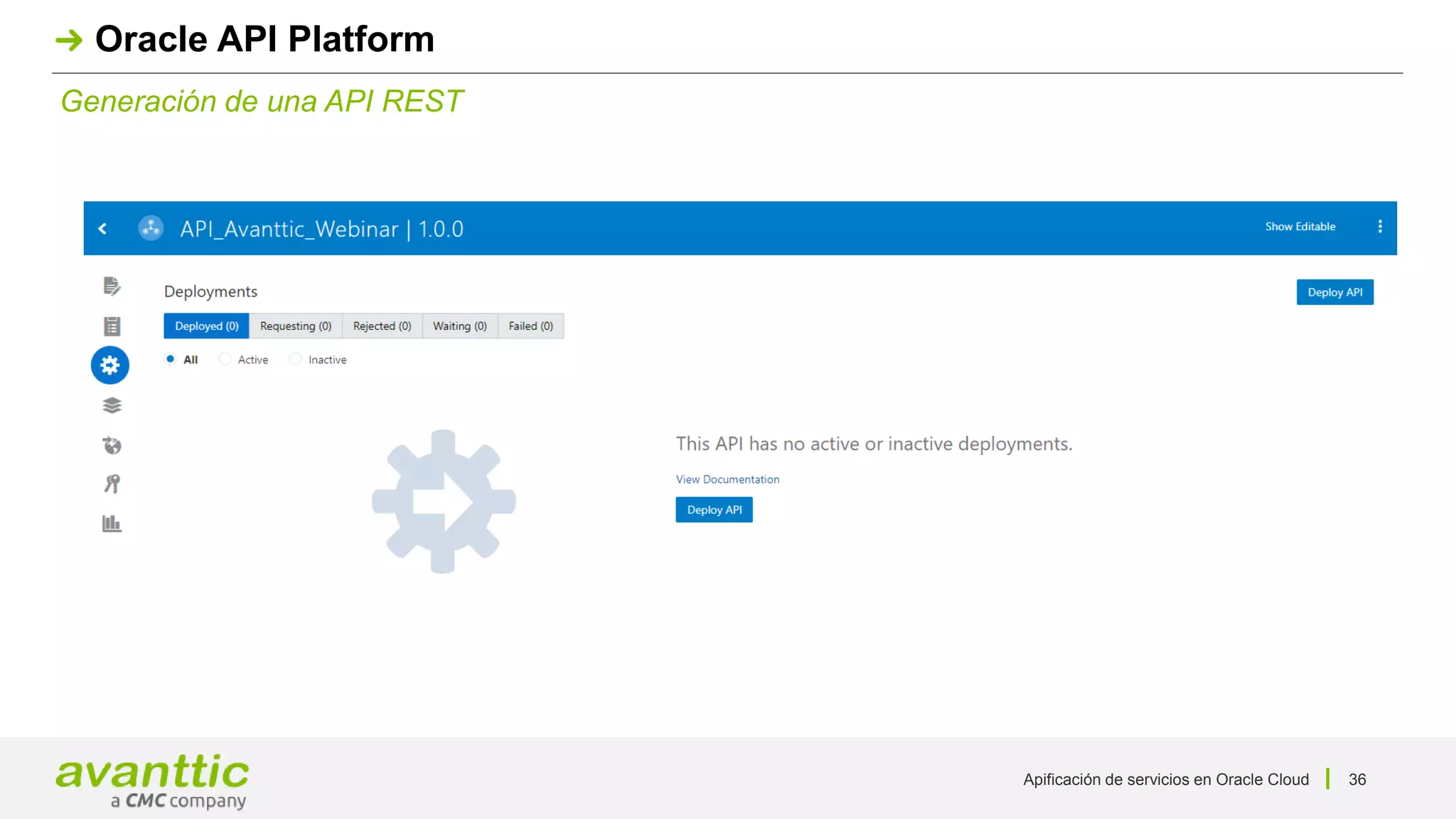
Task: Select the Active radio button
Action: point(225,359)
